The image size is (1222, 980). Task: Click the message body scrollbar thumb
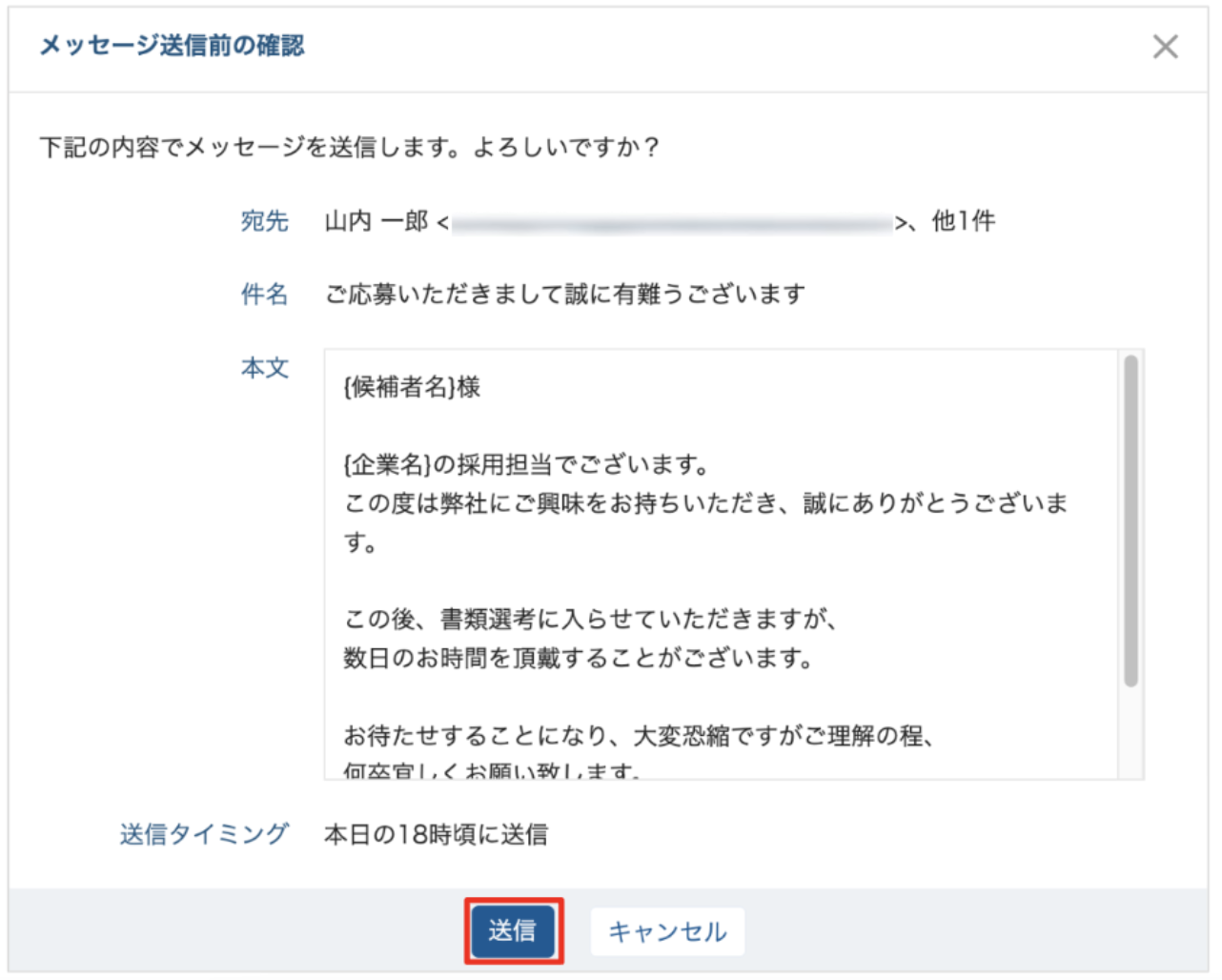coord(1130,520)
